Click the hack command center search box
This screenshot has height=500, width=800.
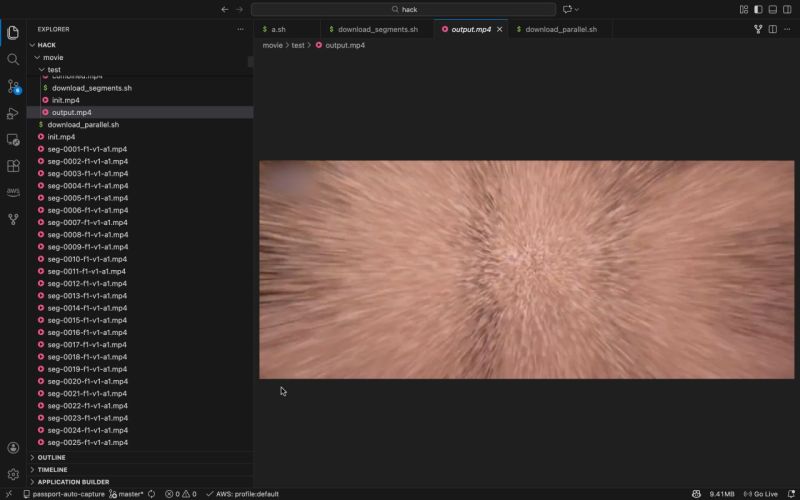(403, 9)
